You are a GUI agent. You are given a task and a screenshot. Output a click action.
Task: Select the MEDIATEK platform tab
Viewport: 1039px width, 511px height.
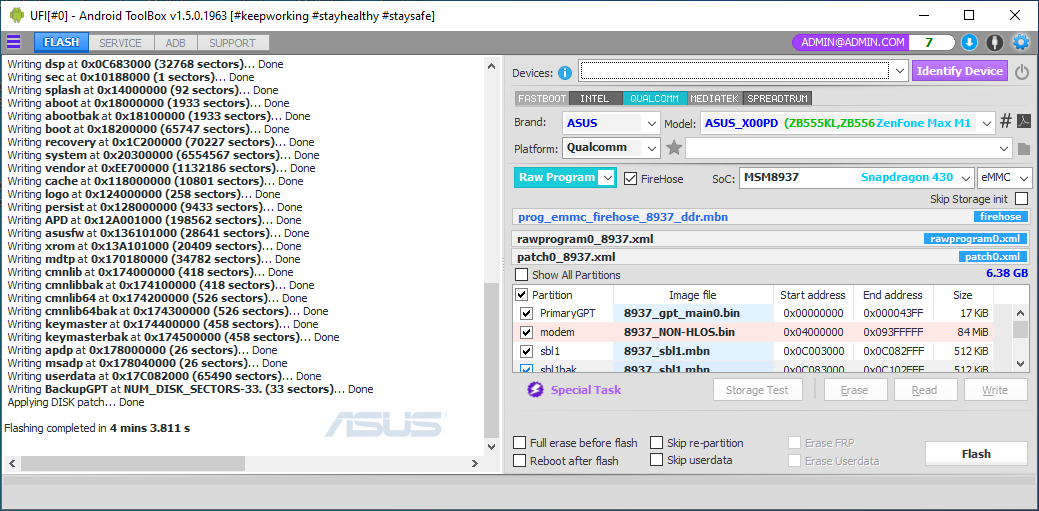point(714,99)
